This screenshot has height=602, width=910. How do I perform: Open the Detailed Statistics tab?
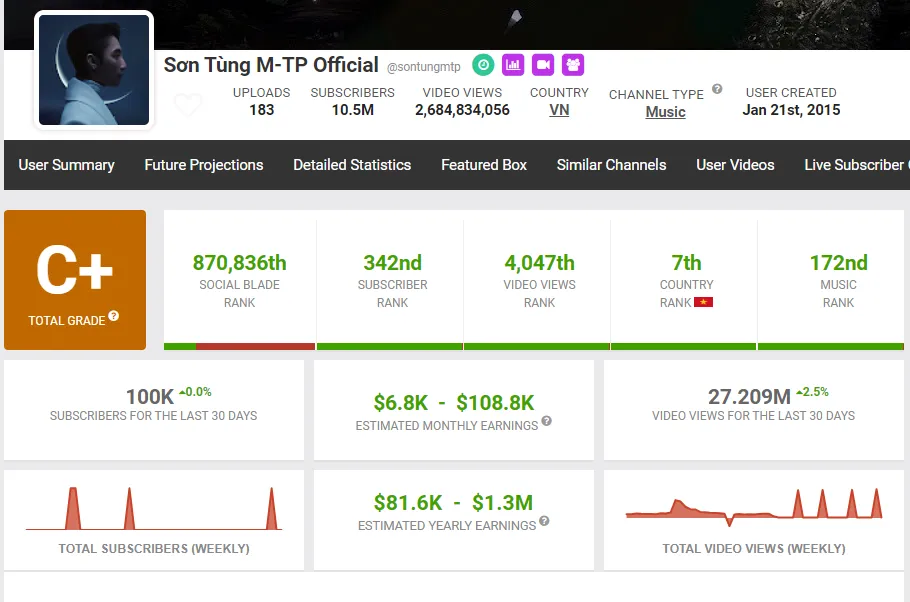pos(352,165)
